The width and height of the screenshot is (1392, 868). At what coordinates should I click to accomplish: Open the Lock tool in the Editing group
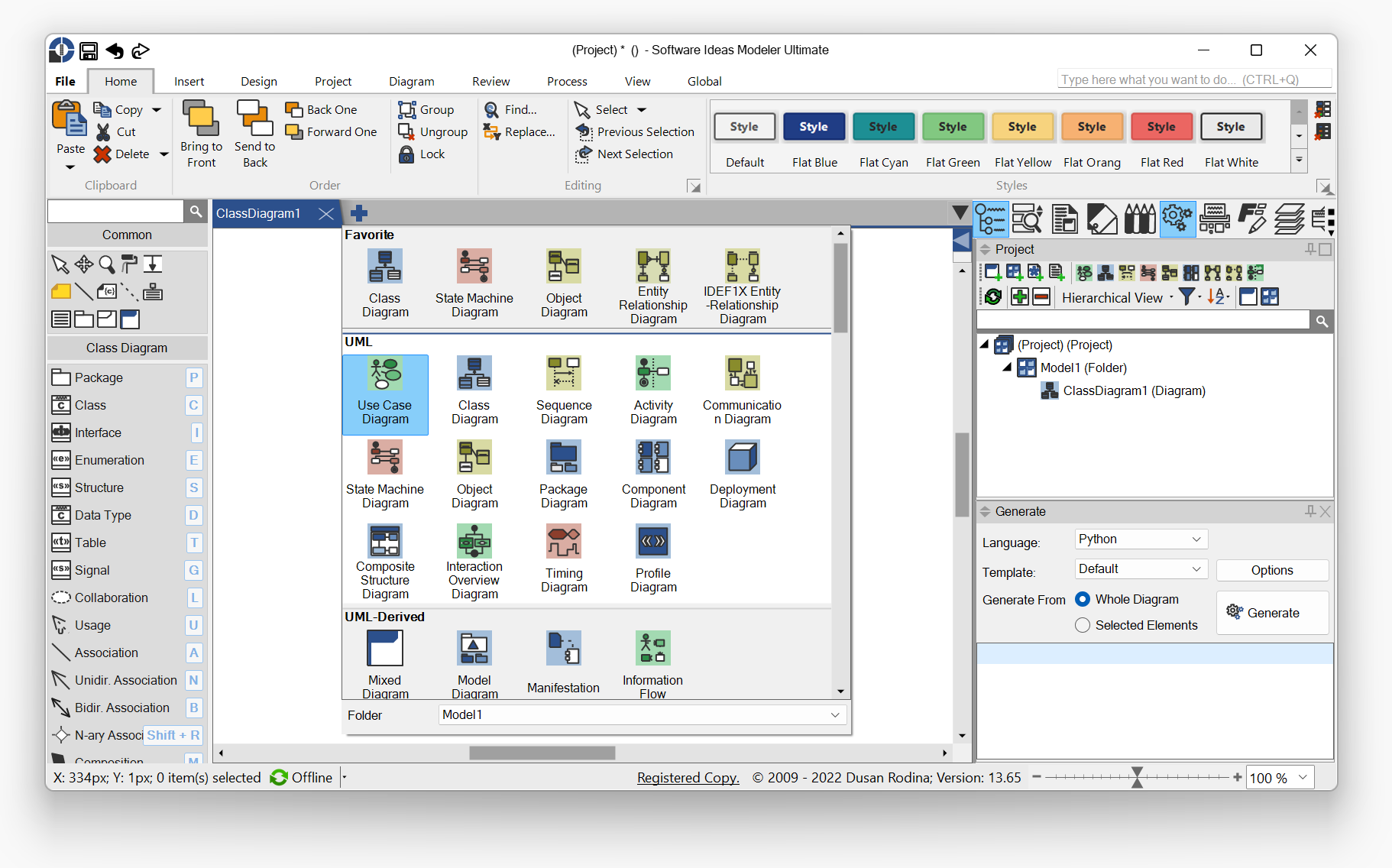tap(422, 154)
